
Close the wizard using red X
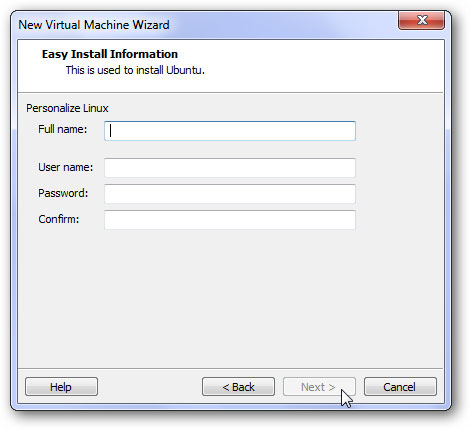pos(421,20)
